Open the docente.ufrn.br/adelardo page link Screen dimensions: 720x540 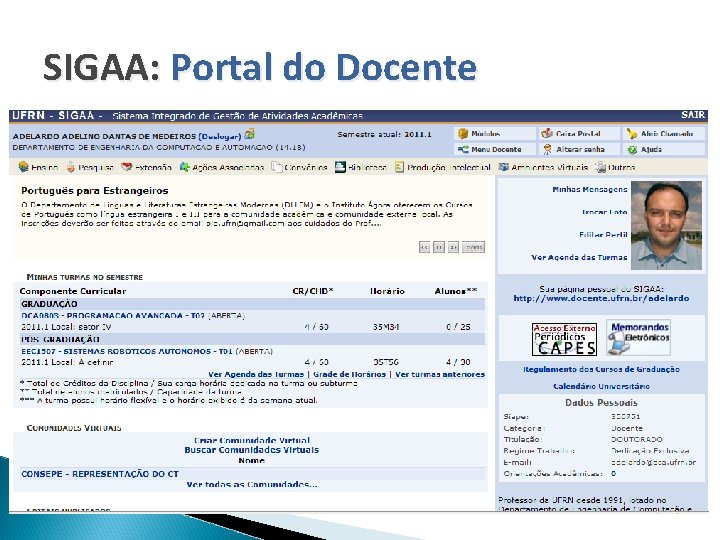coord(601,298)
